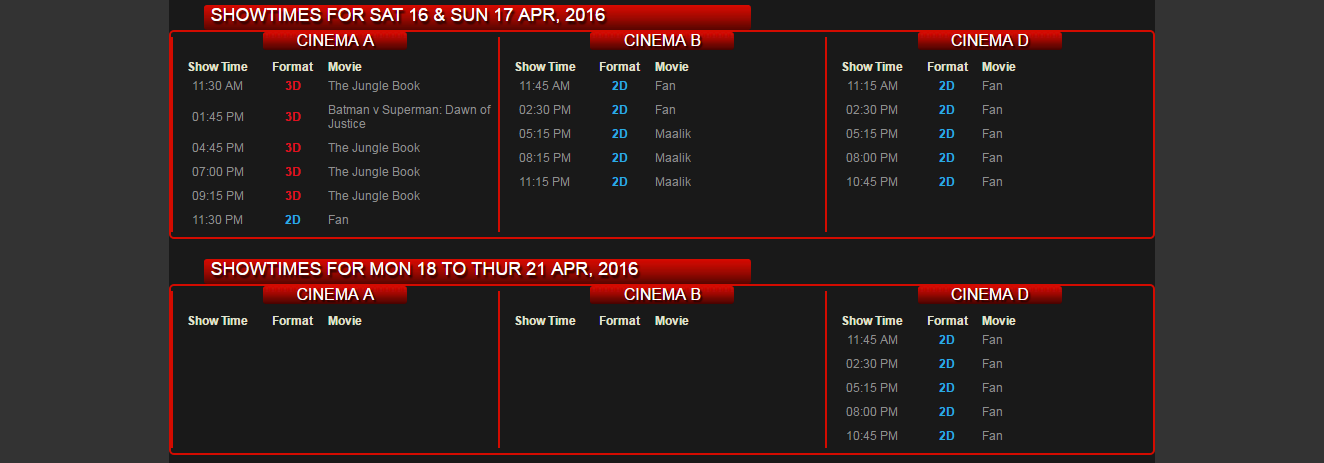Select the Cinema D label in the Mon-Thur section

pyautogui.click(x=990, y=294)
